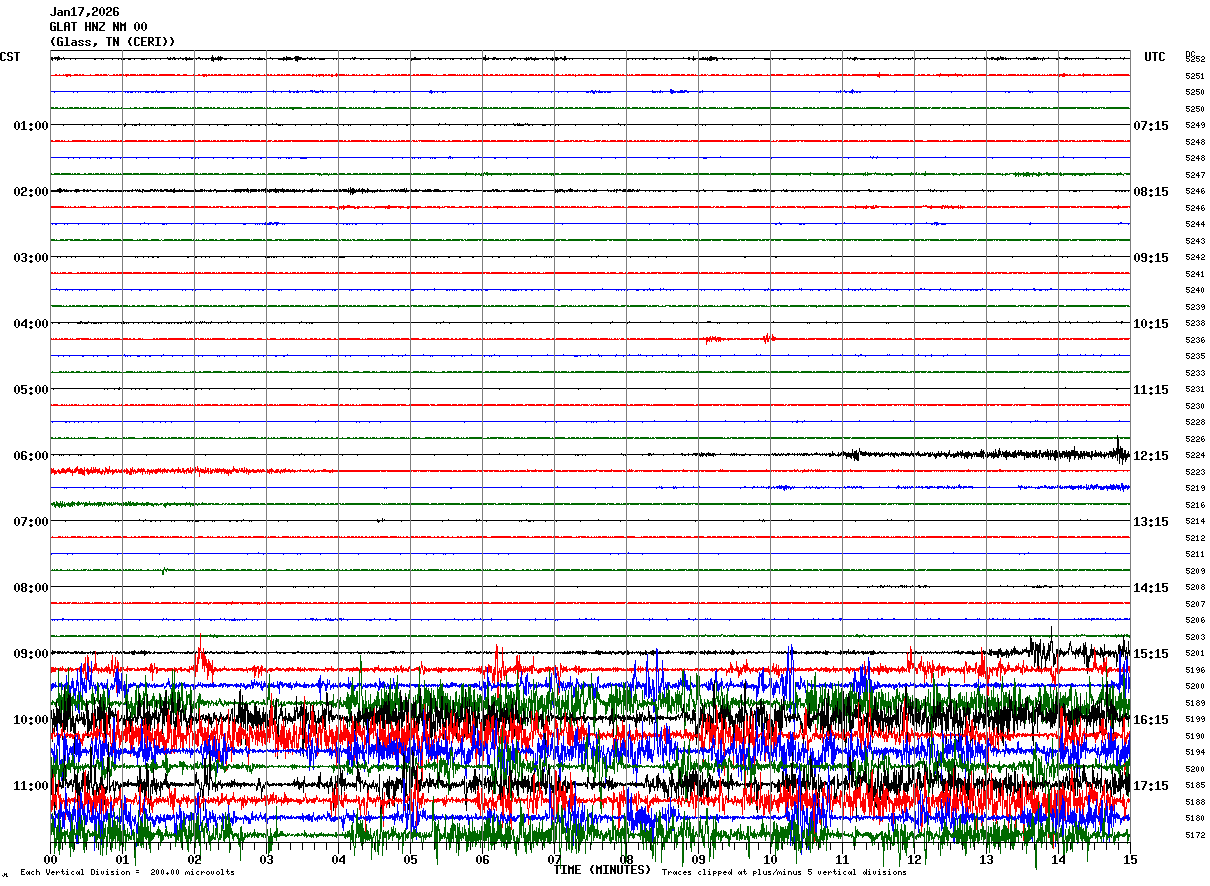Image resolution: width=1210 pixels, height=886 pixels.
Task: Select the "07:00" CST time label
Action: tap(31, 522)
